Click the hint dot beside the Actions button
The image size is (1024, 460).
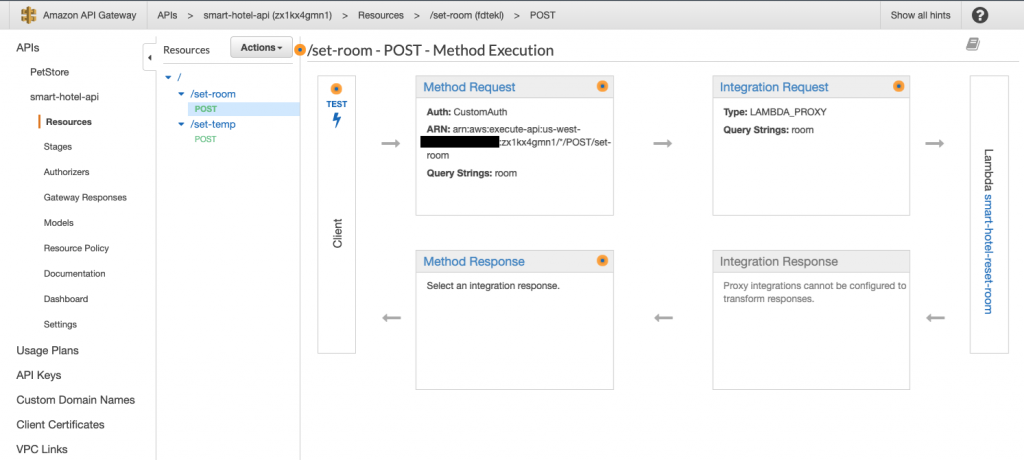pyautogui.click(x=300, y=50)
